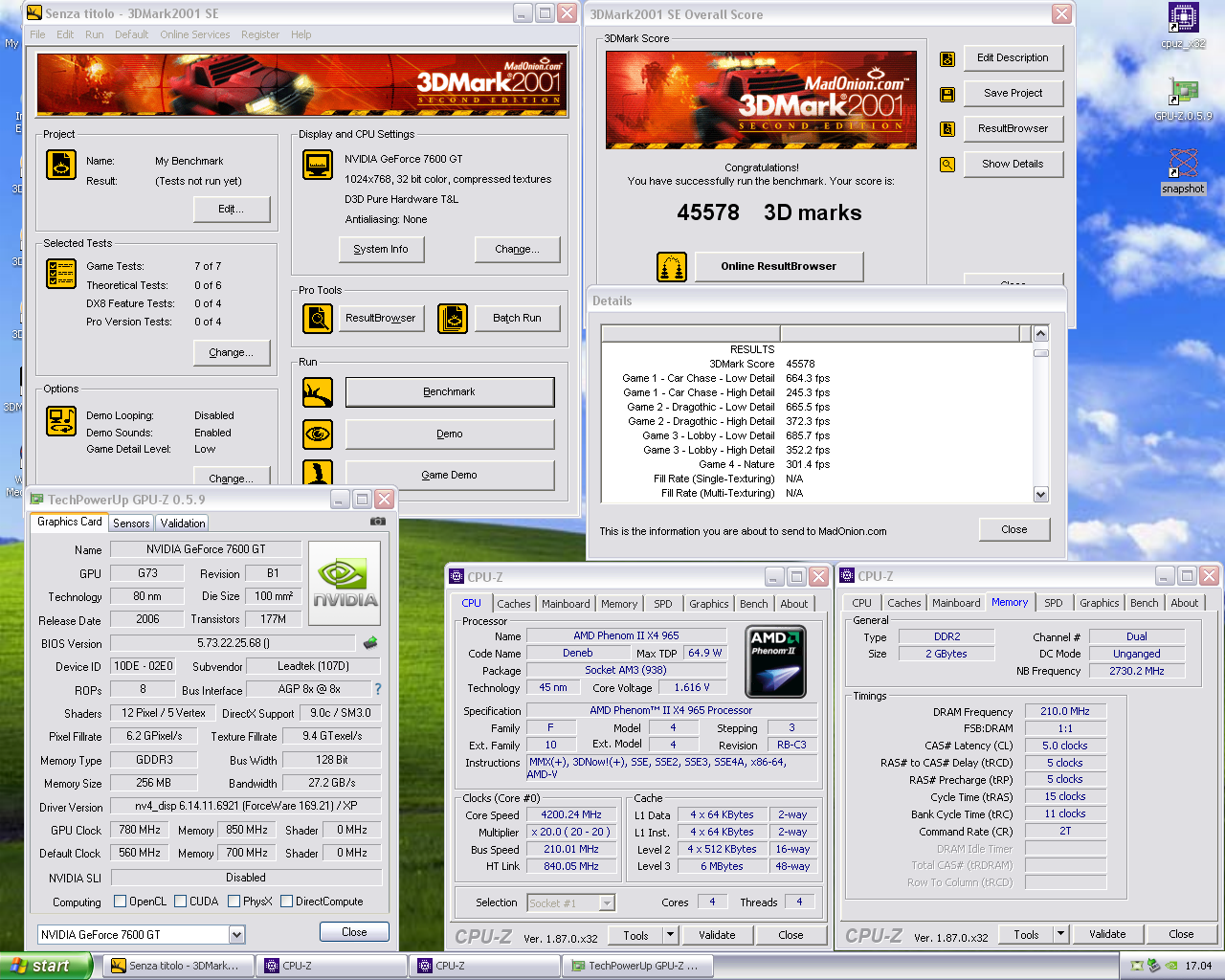
Task: Switch to Senza titolo 3DMark taskbar item
Action: (x=179, y=966)
